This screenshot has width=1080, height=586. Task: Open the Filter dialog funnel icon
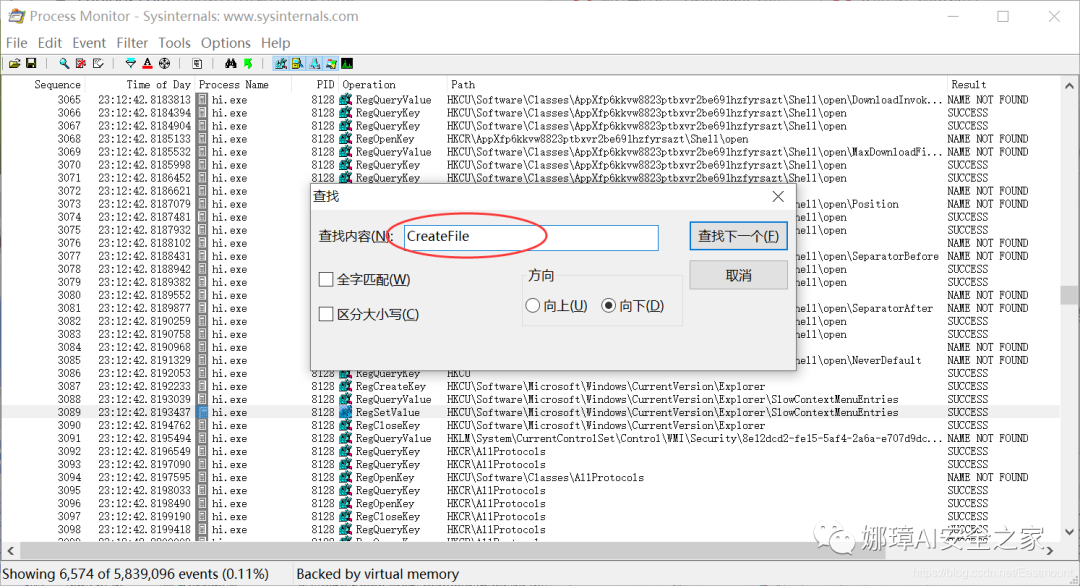pyautogui.click(x=131, y=63)
